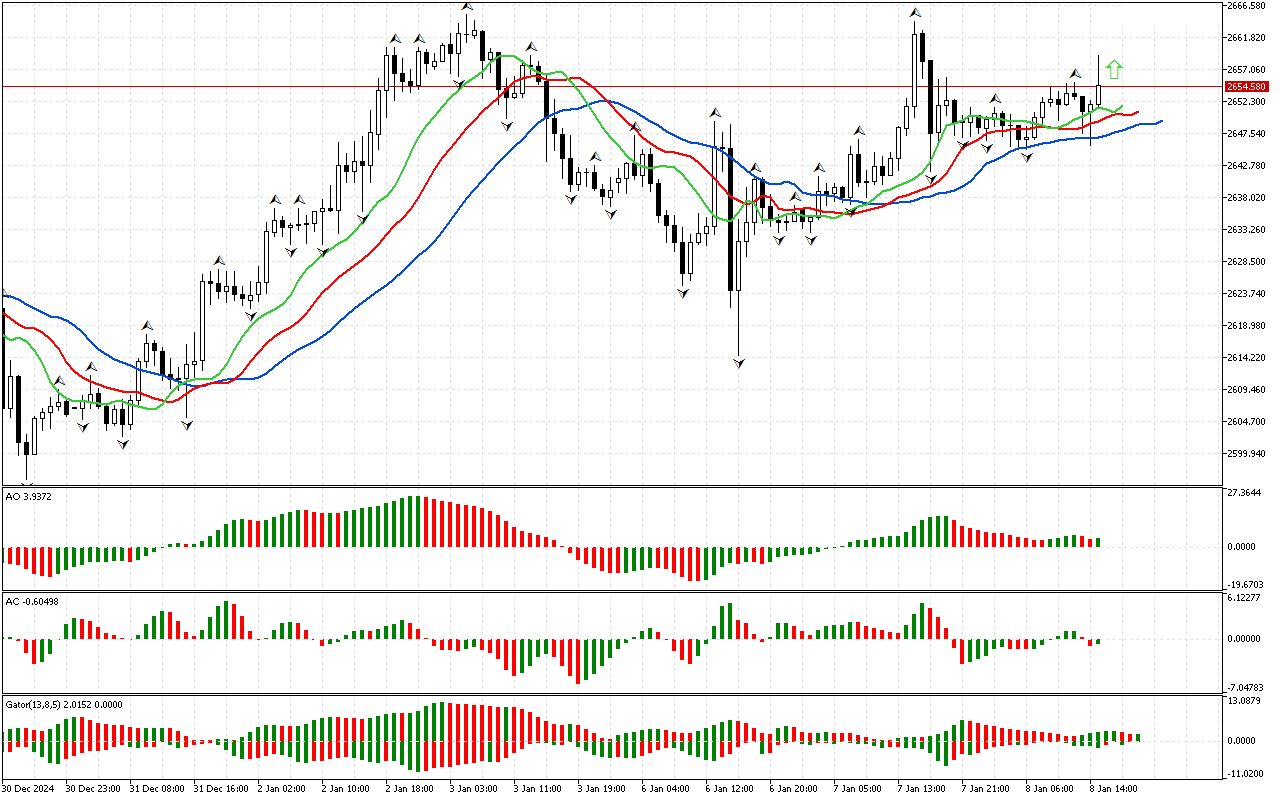This screenshot has width=1280, height=800.
Task: Click the 27.3644 AO scale maximum
Action: [x=1244, y=493]
